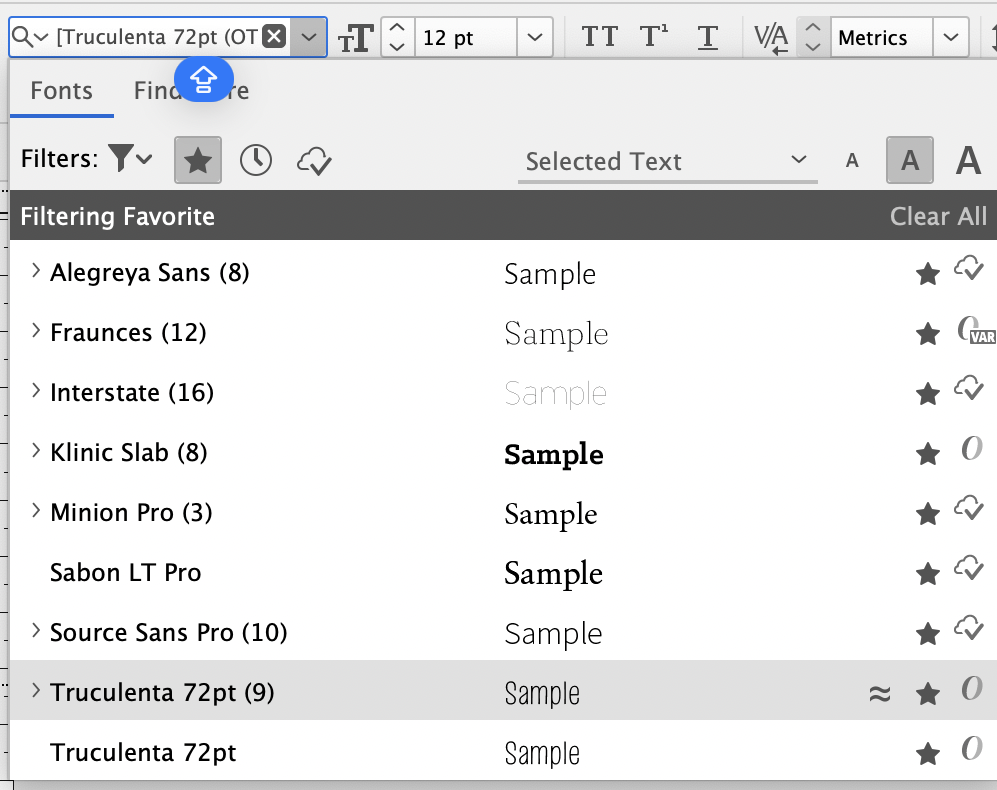Toggle Underline formatting

[x=707, y=38]
